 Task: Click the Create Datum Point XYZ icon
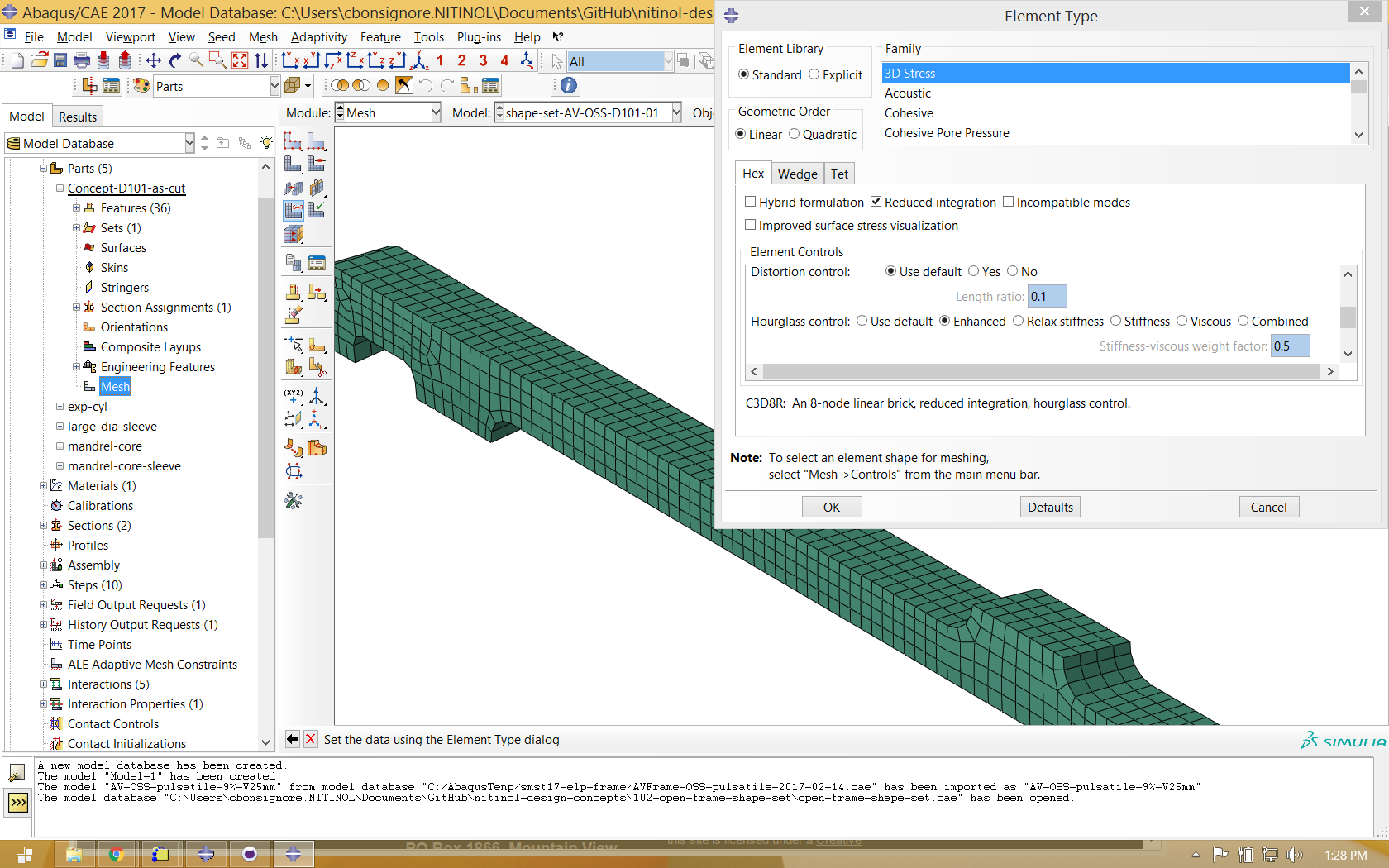(294, 396)
